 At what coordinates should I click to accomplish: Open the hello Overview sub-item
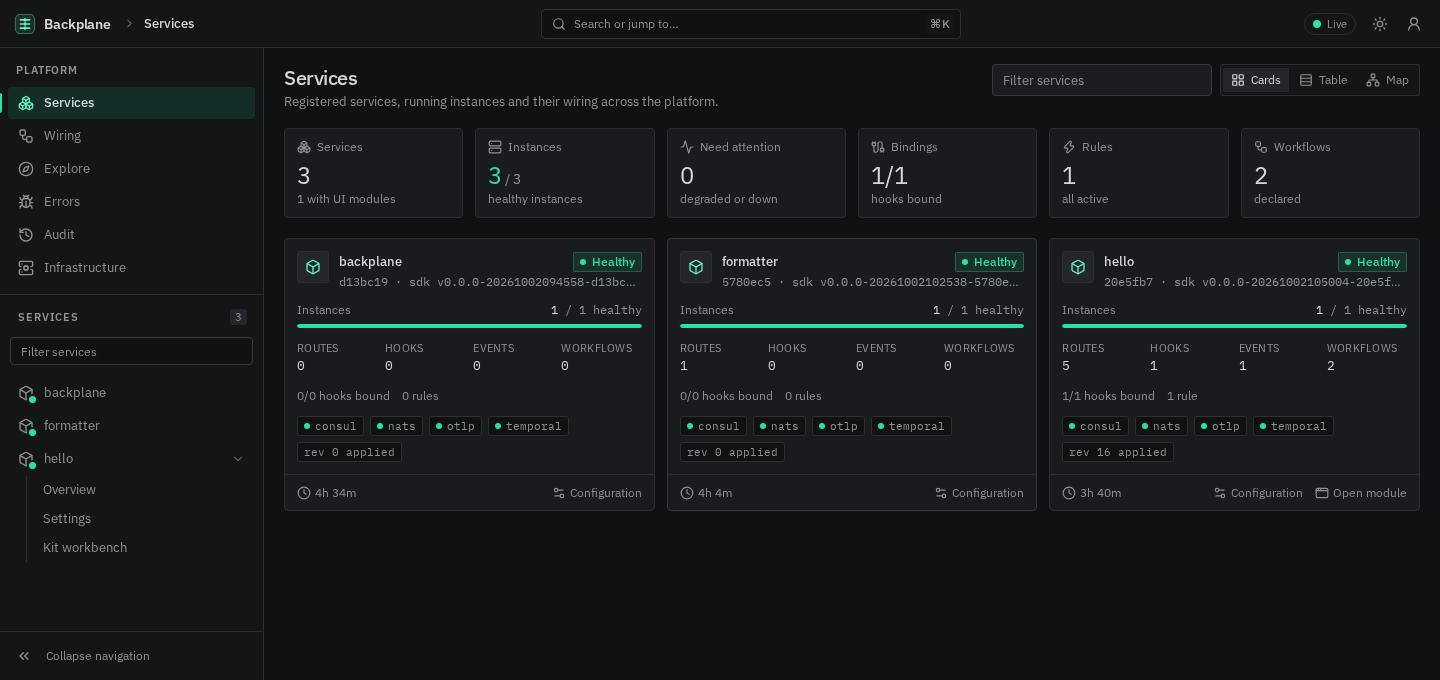pyautogui.click(x=69, y=490)
